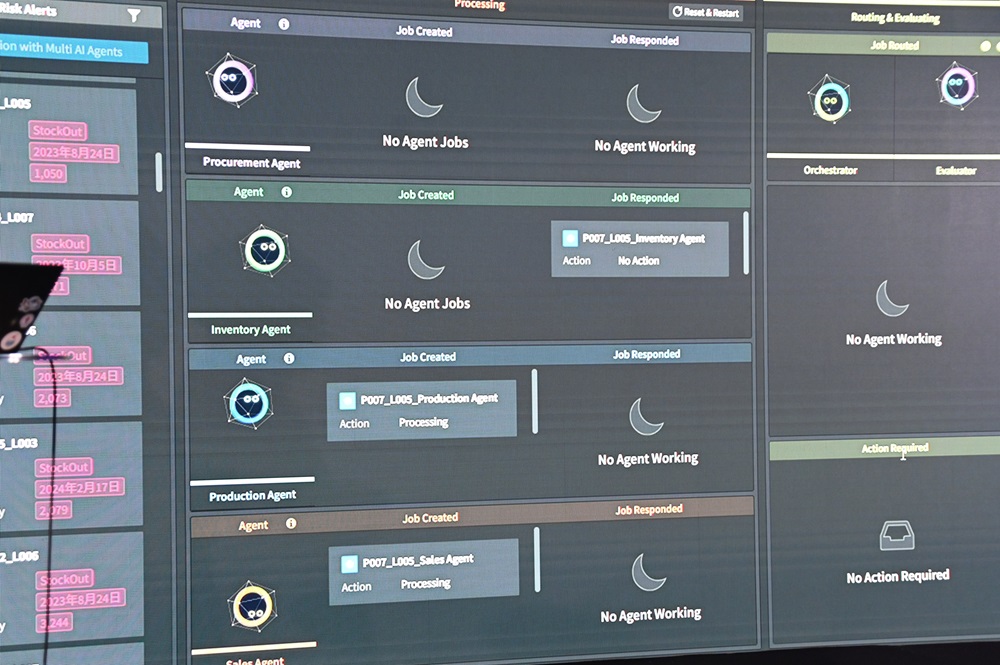The image size is (1000, 665).
Task: Click the Orchestrator label
Action: pyautogui.click(x=830, y=170)
